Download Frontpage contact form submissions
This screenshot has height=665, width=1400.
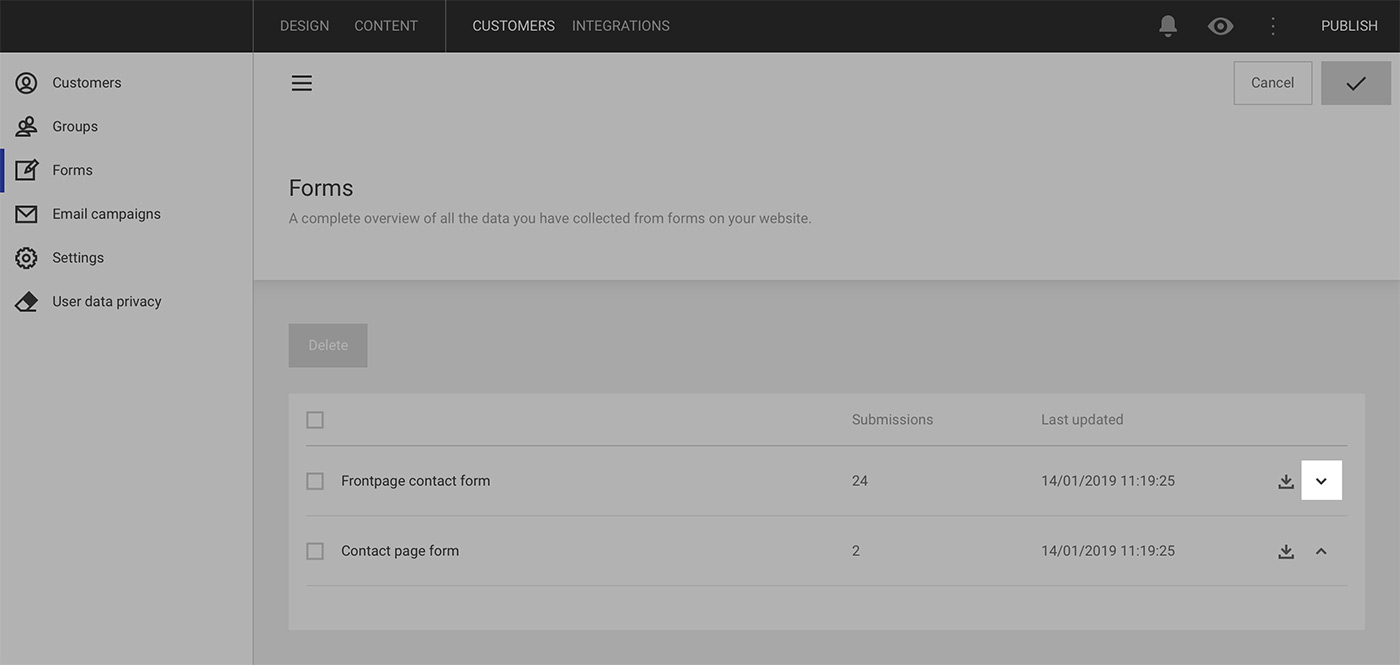[1286, 481]
